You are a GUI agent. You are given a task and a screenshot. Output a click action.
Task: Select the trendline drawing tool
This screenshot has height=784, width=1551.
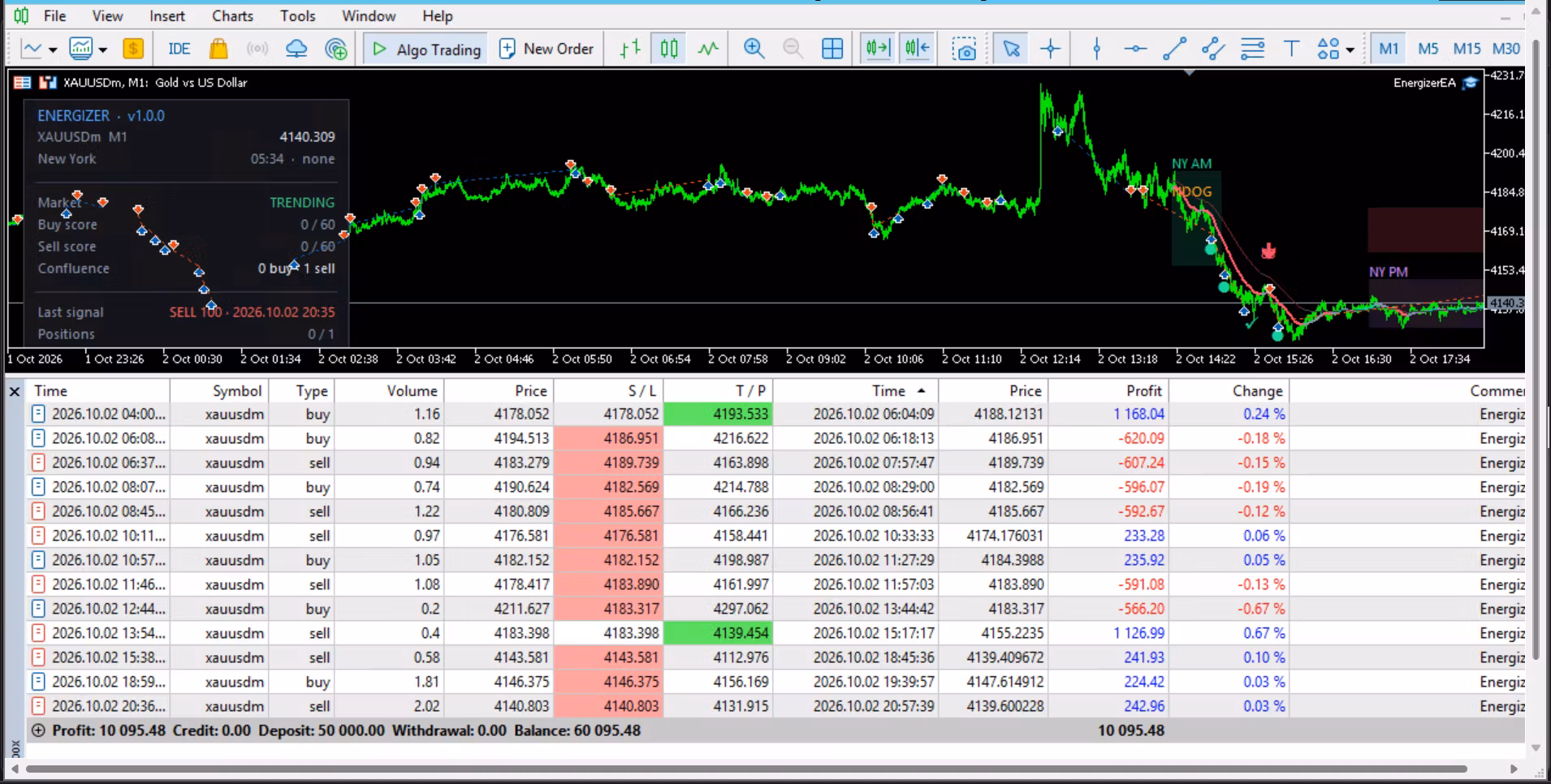click(1174, 49)
